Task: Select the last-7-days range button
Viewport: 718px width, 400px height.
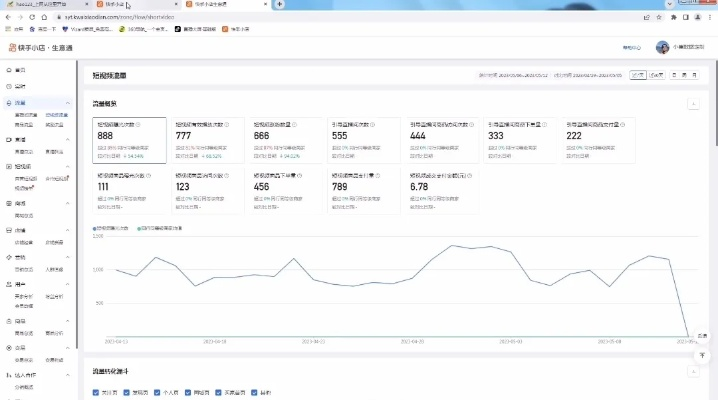Action: [637, 75]
